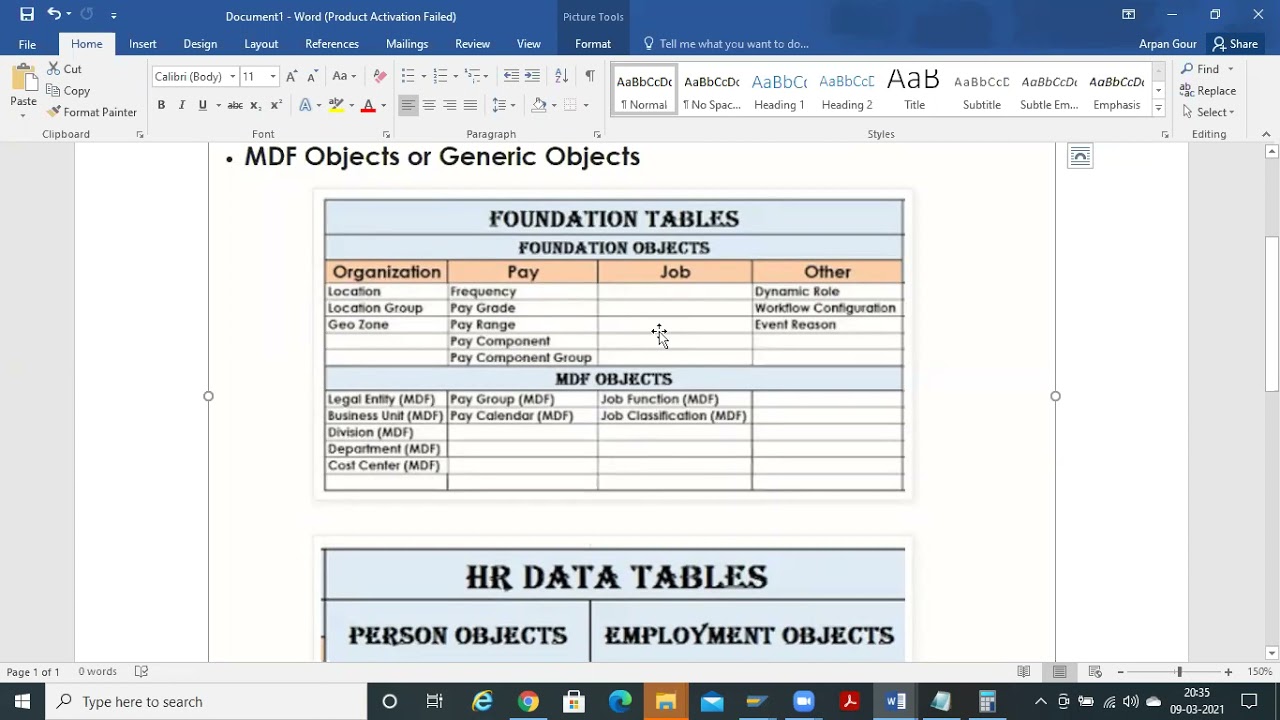Justify the paragraph text
The height and width of the screenshot is (720, 1280).
pyautogui.click(x=470, y=105)
